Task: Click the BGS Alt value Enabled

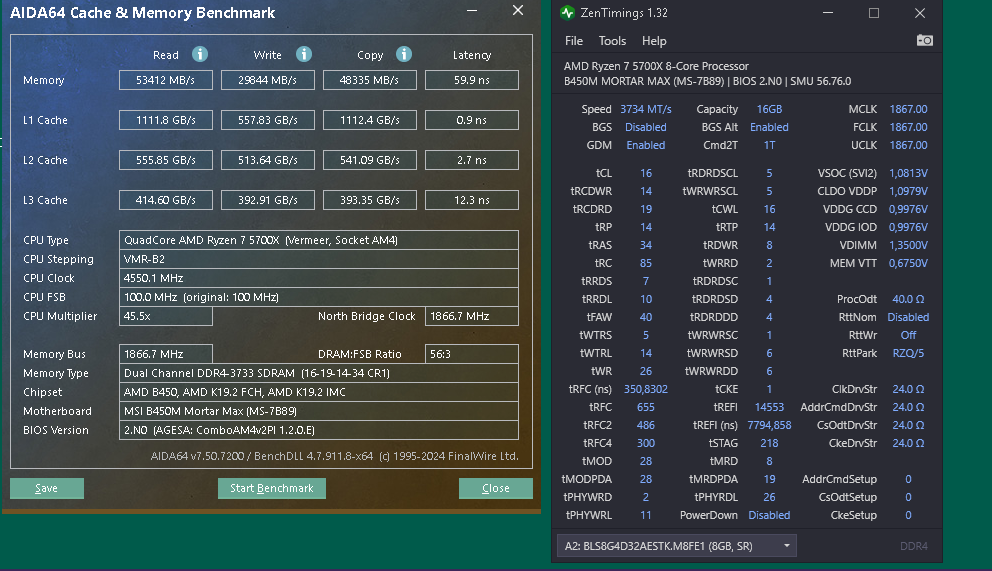Action: (769, 127)
